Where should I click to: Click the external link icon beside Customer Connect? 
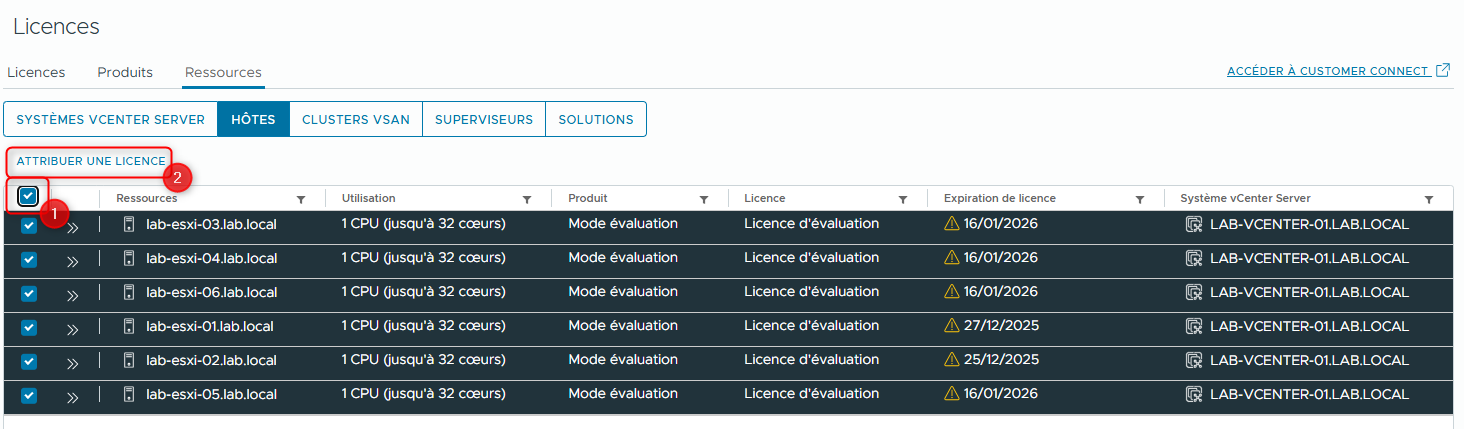tap(1443, 71)
